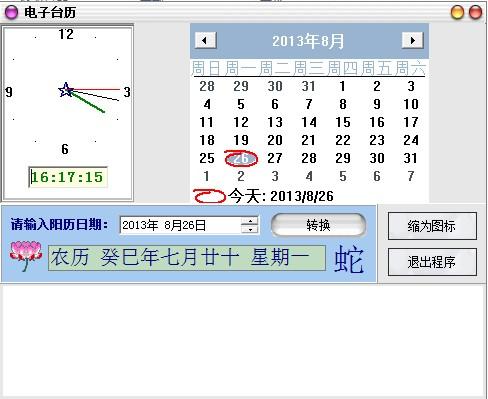Screen dimensions: 488x399
Task: Select August 27 in calendar
Action: click(275, 158)
